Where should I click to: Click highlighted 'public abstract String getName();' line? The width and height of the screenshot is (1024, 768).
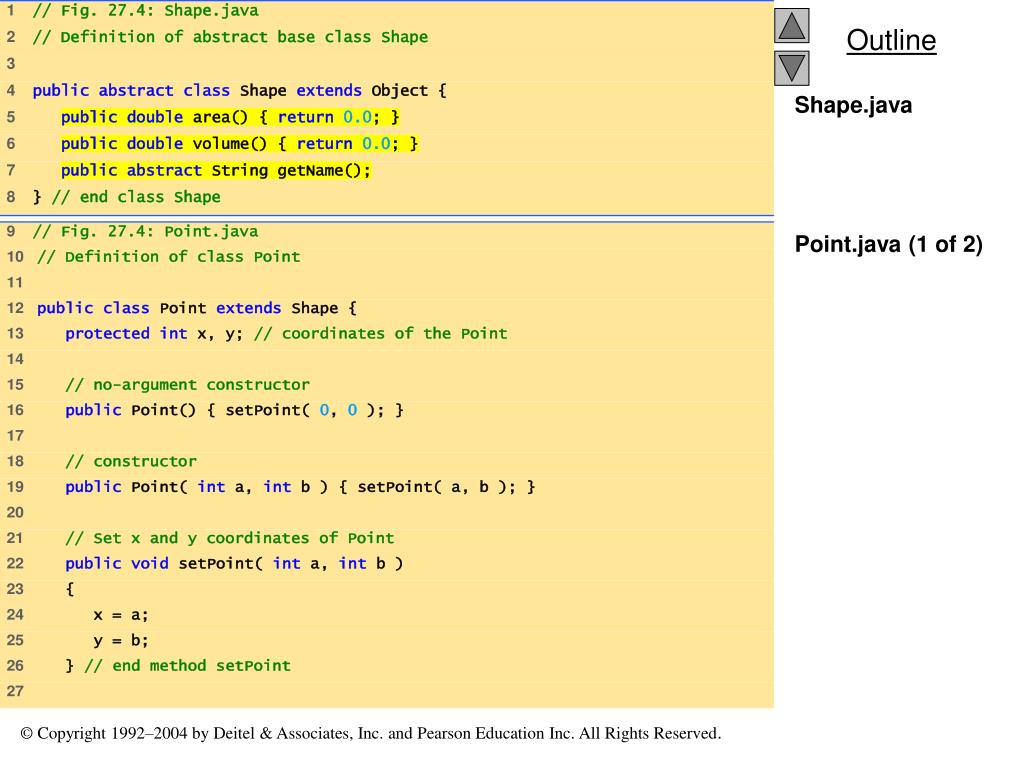pyautogui.click(x=216, y=170)
